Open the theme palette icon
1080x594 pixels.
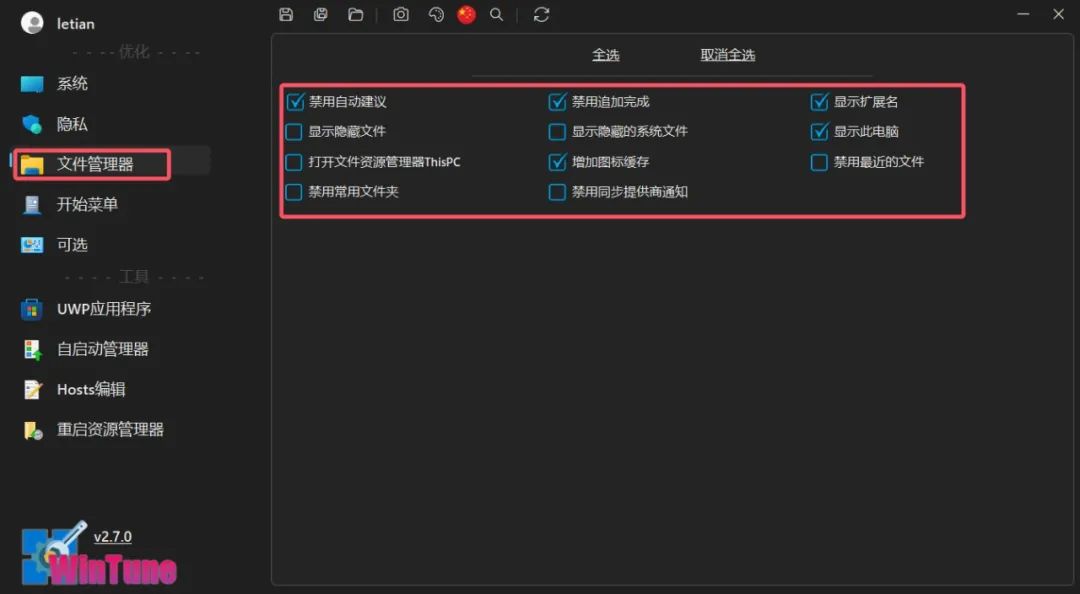click(436, 15)
